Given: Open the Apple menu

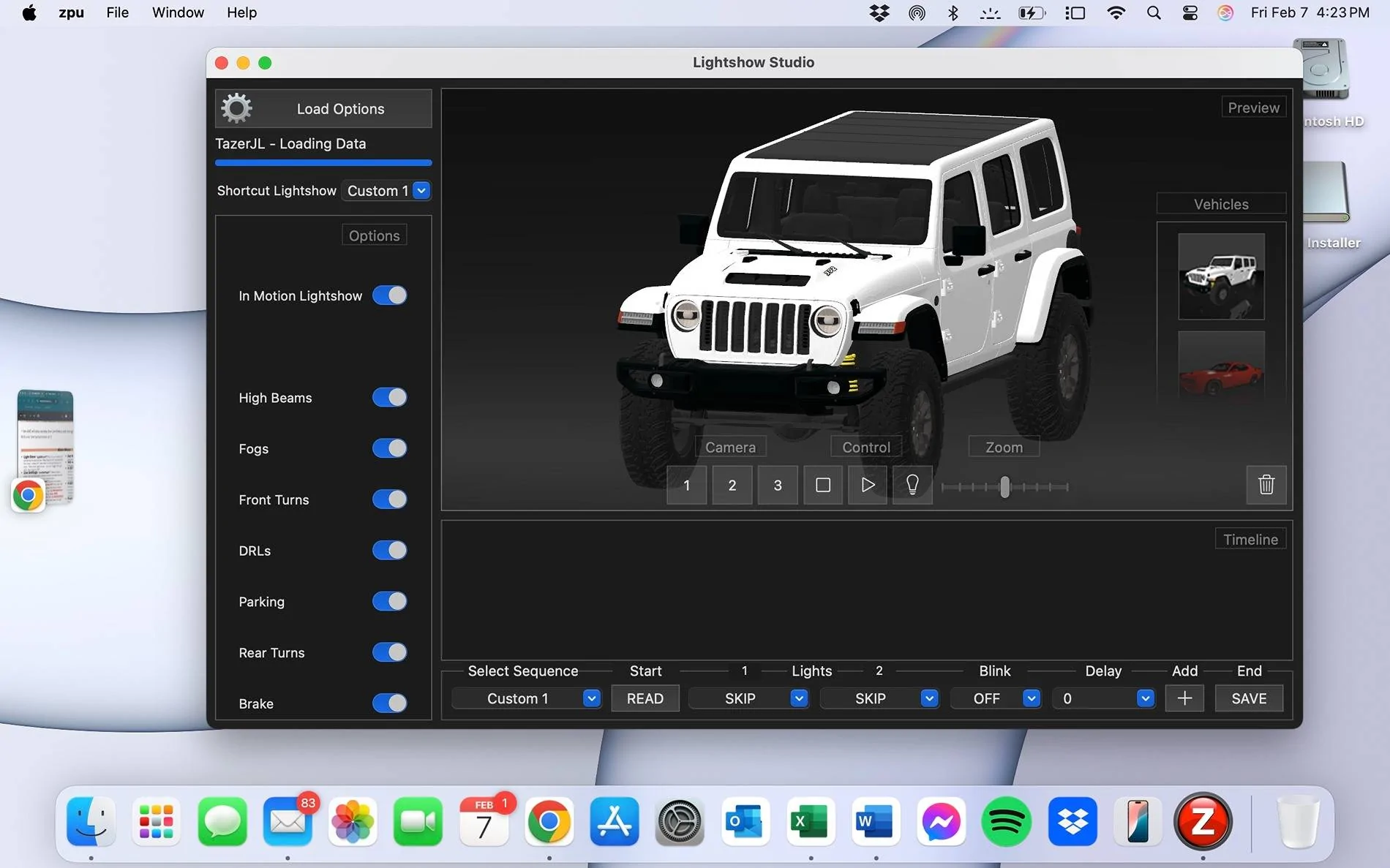Looking at the screenshot, I should pyautogui.click(x=29, y=12).
